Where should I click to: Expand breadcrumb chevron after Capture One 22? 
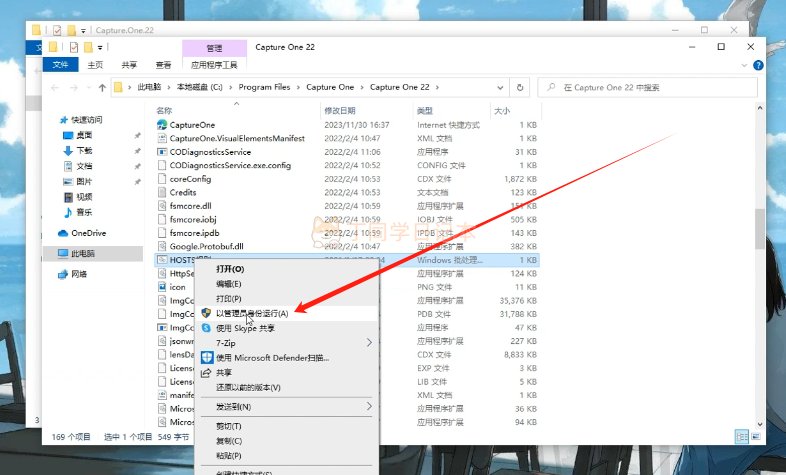[x=437, y=88]
